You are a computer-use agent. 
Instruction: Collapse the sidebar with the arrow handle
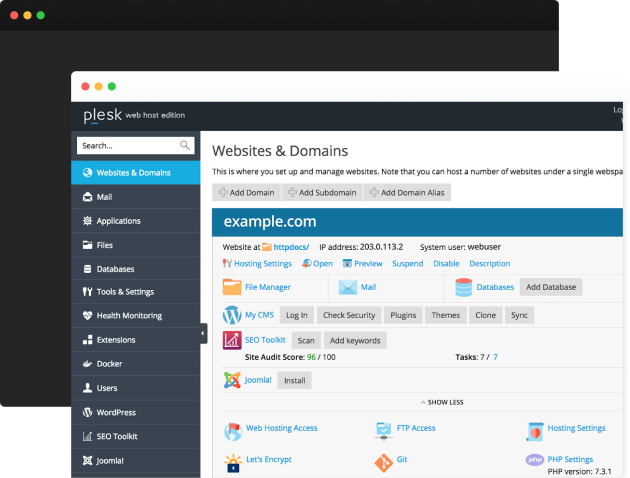tap(203, 333)
